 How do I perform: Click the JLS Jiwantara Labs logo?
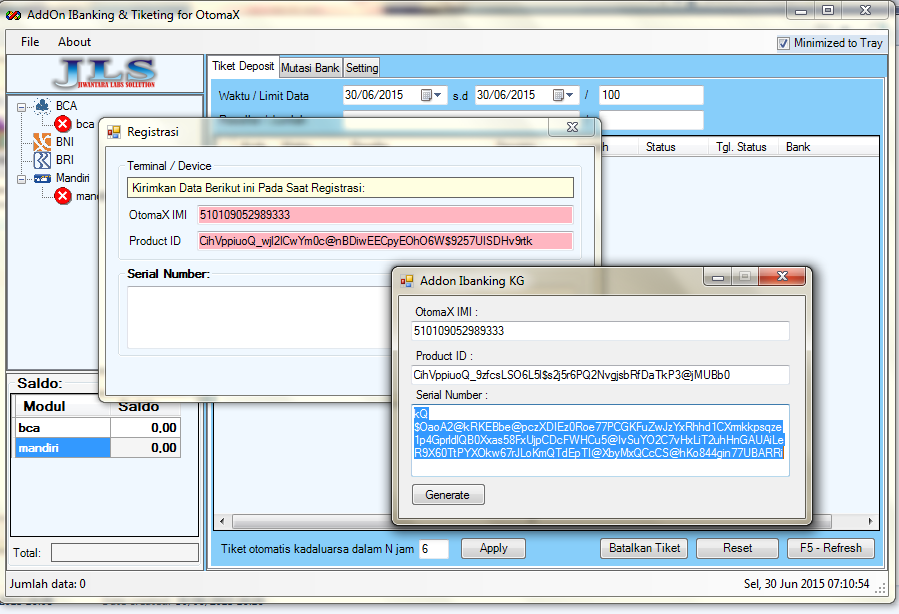[x=105, y=73]
